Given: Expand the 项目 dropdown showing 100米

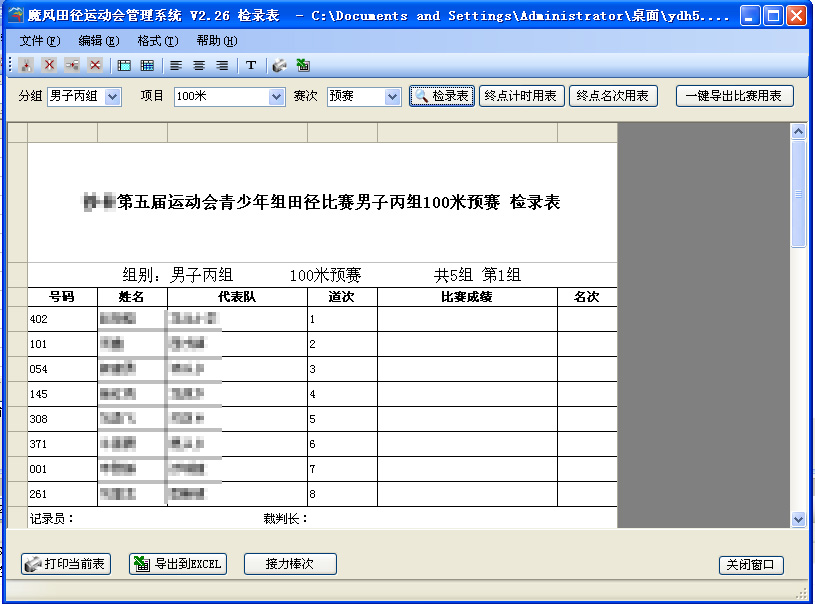Looking at the screenshot, I should tap(277, 97).
